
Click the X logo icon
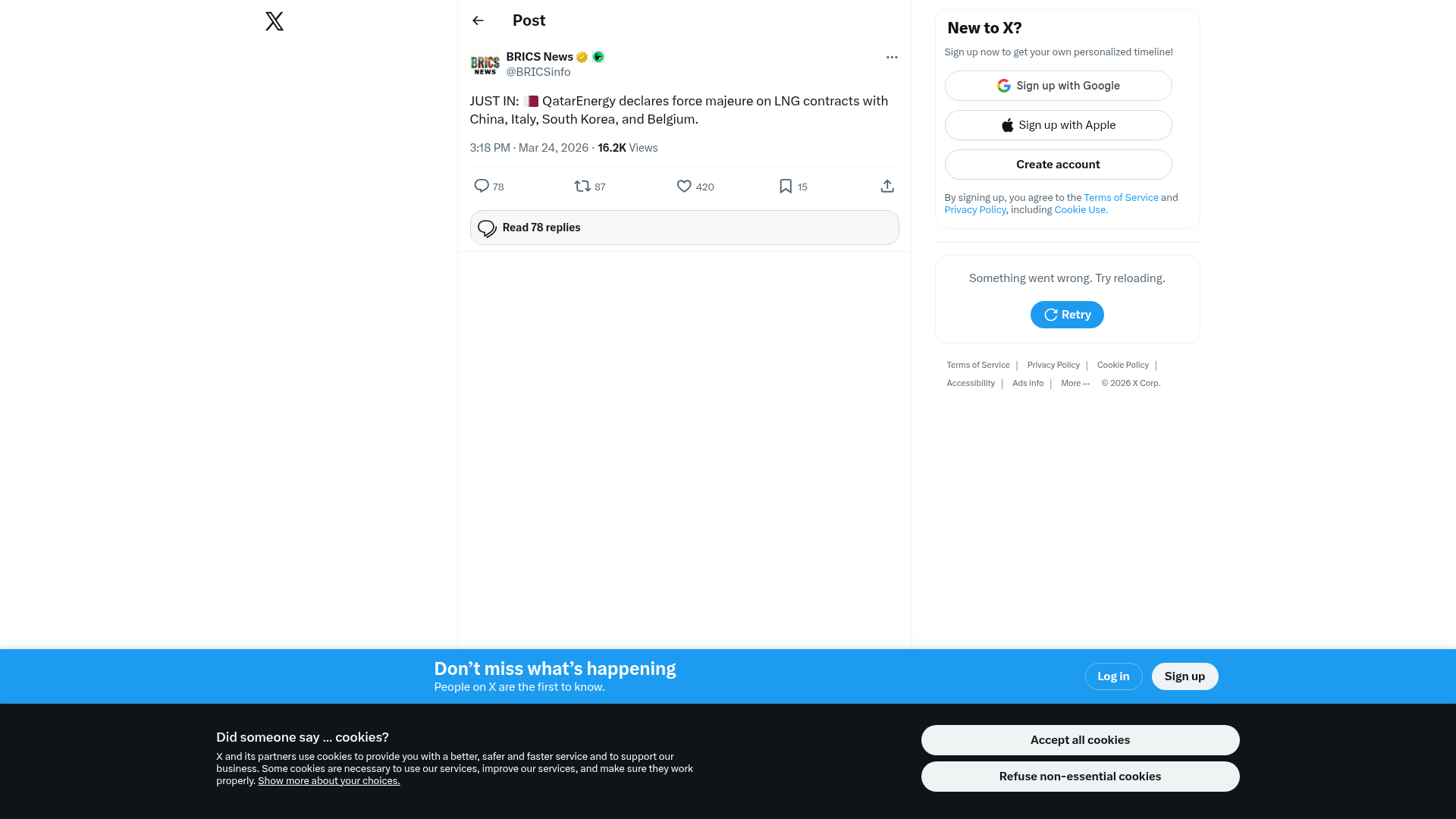click(275, 21)
